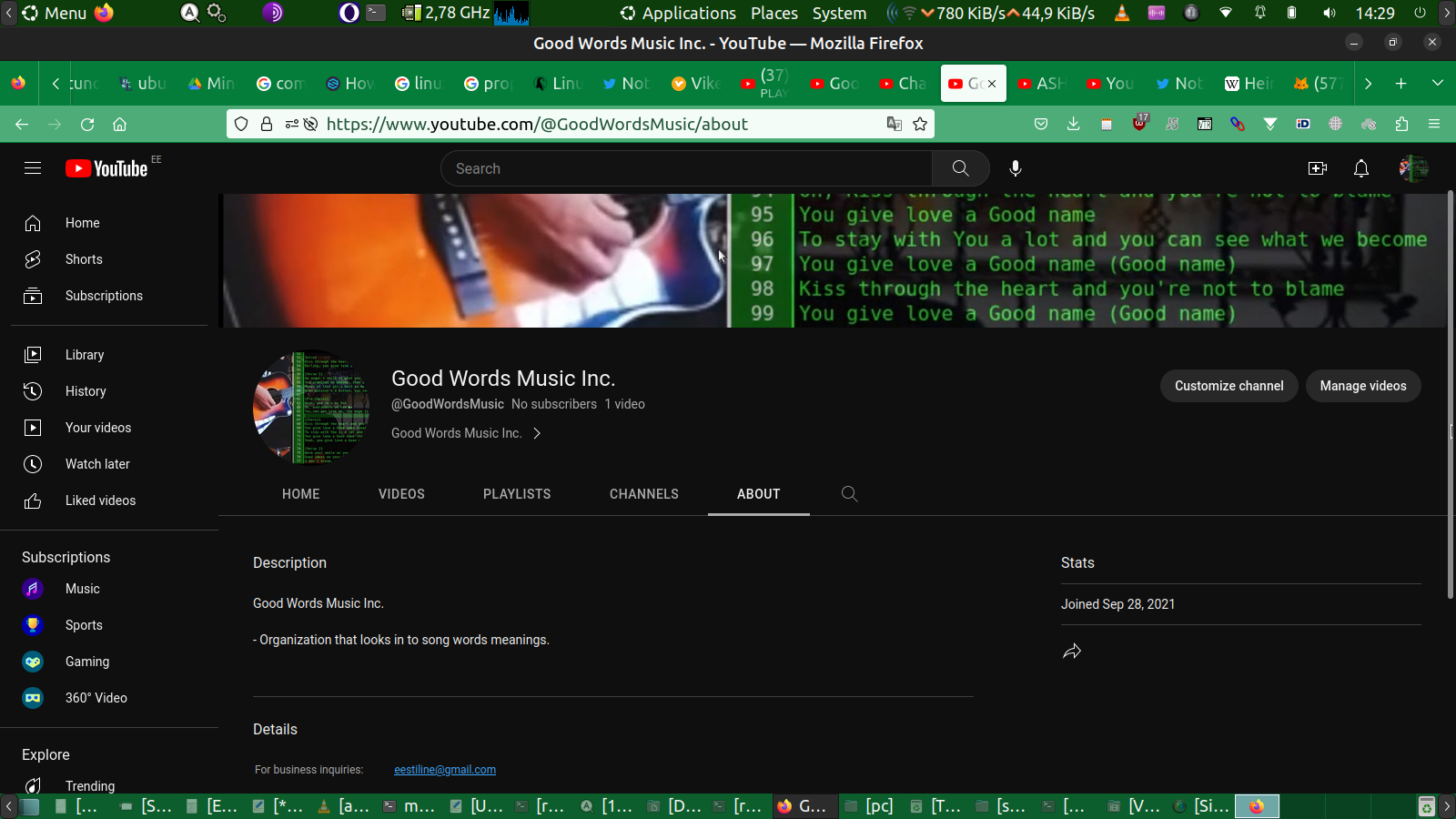This screenshot has height=819, width=1456.
Task: Open the eestiline@gmail.com email link
Action: [445, 770]
